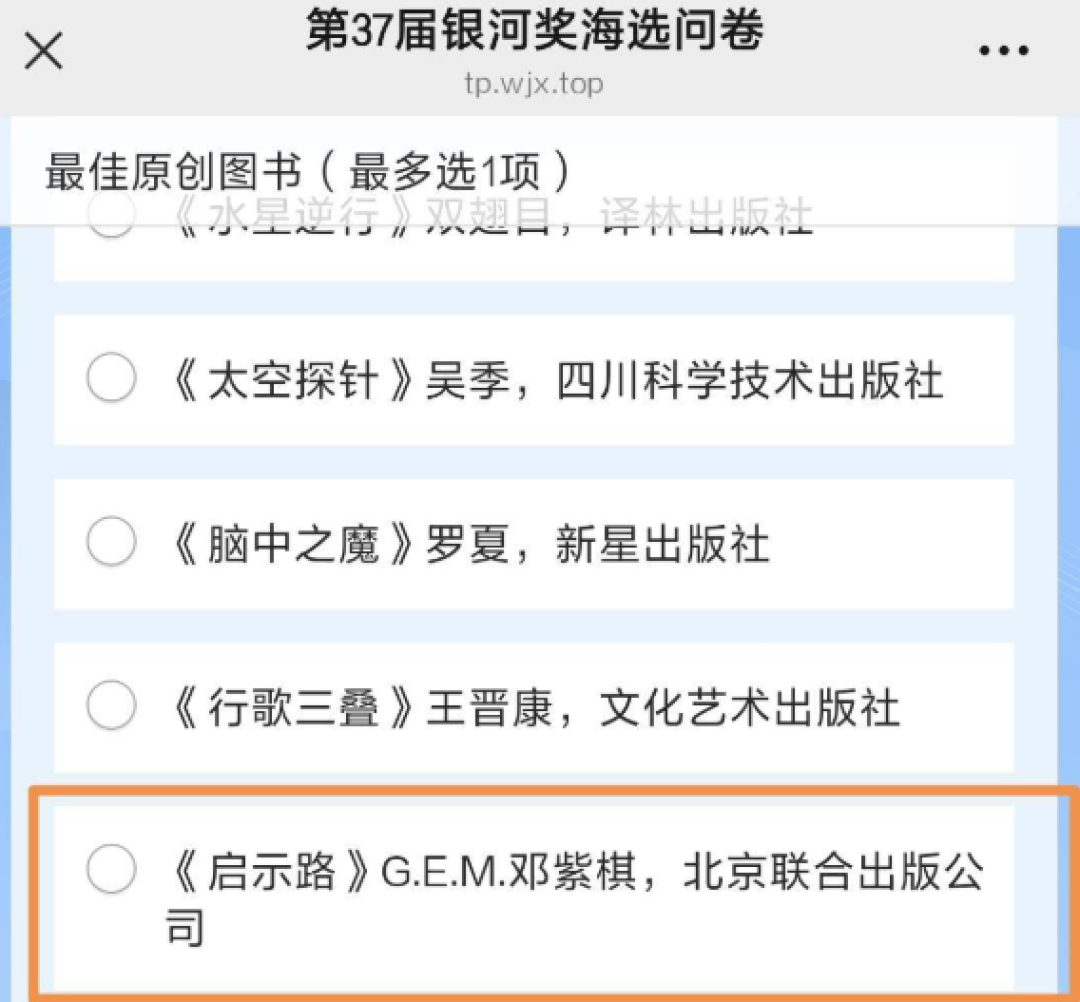Viewport: 1080px width, 1002px height.
Task: Choose the option text 《启示路》G.E.M.邓紫棋
Action: 403,872
